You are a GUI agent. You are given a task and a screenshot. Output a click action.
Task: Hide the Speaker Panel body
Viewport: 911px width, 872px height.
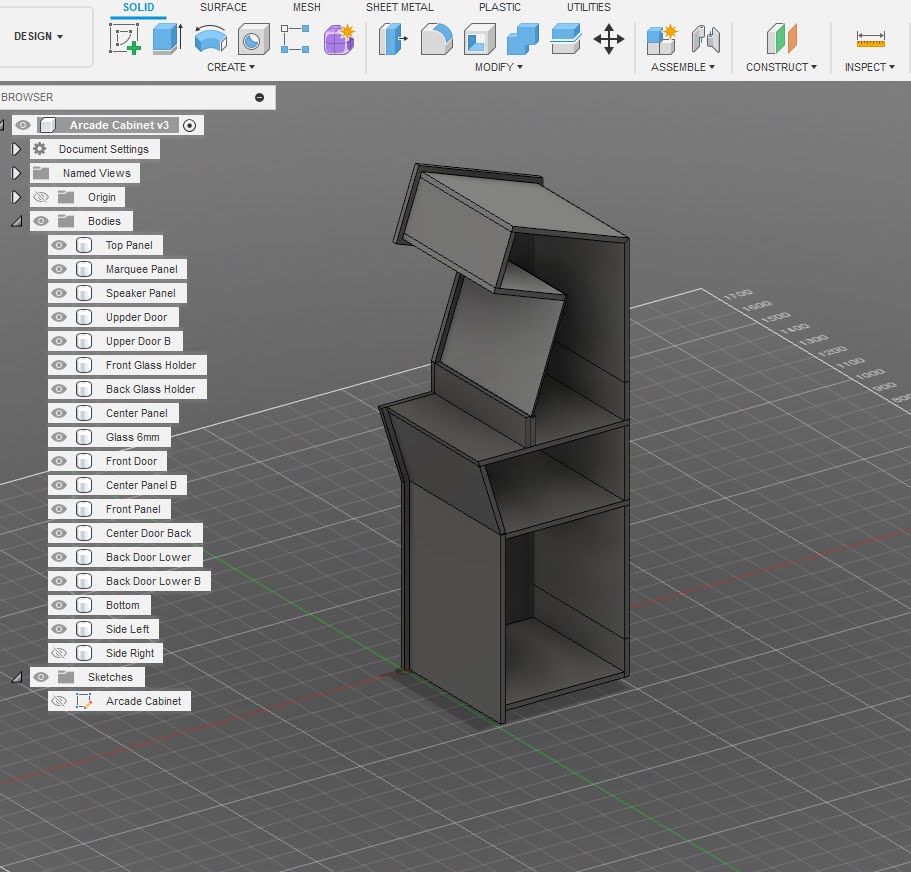tap(59, 293)
